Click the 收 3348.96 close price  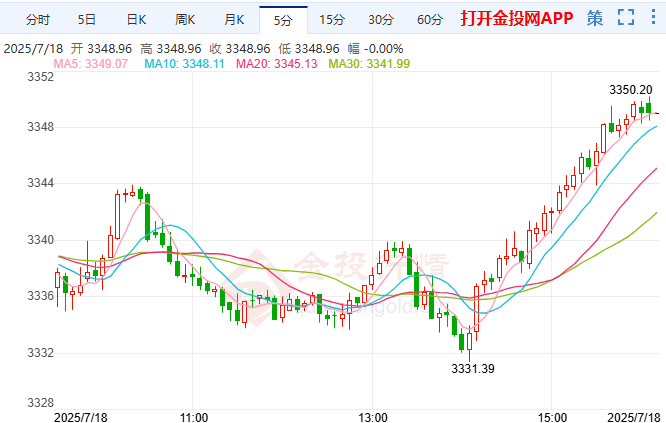(x=240, y=49)
